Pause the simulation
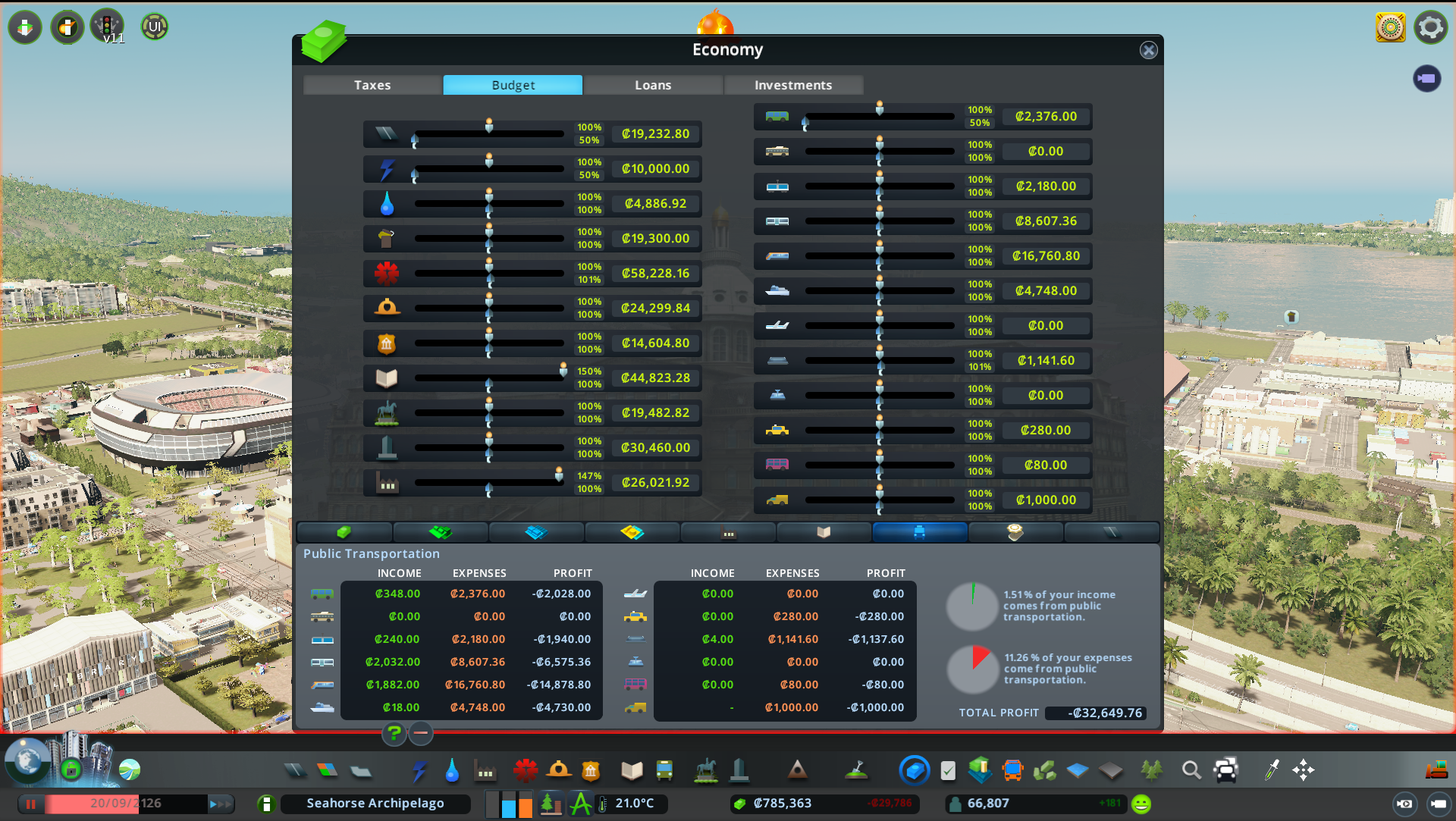The width and height of the screenshot is (1456, 821). 31,804
